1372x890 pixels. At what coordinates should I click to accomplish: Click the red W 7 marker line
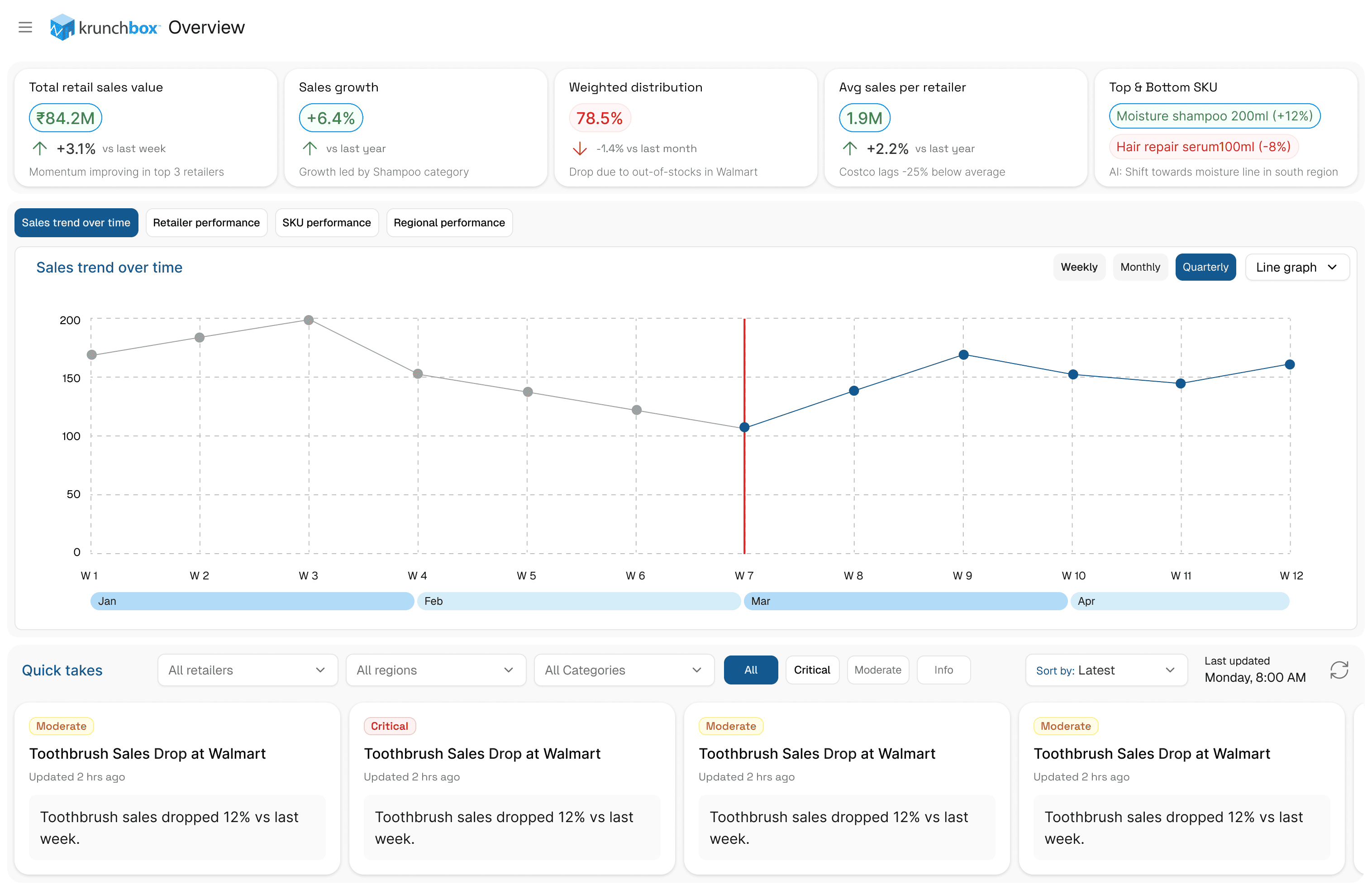744,490
